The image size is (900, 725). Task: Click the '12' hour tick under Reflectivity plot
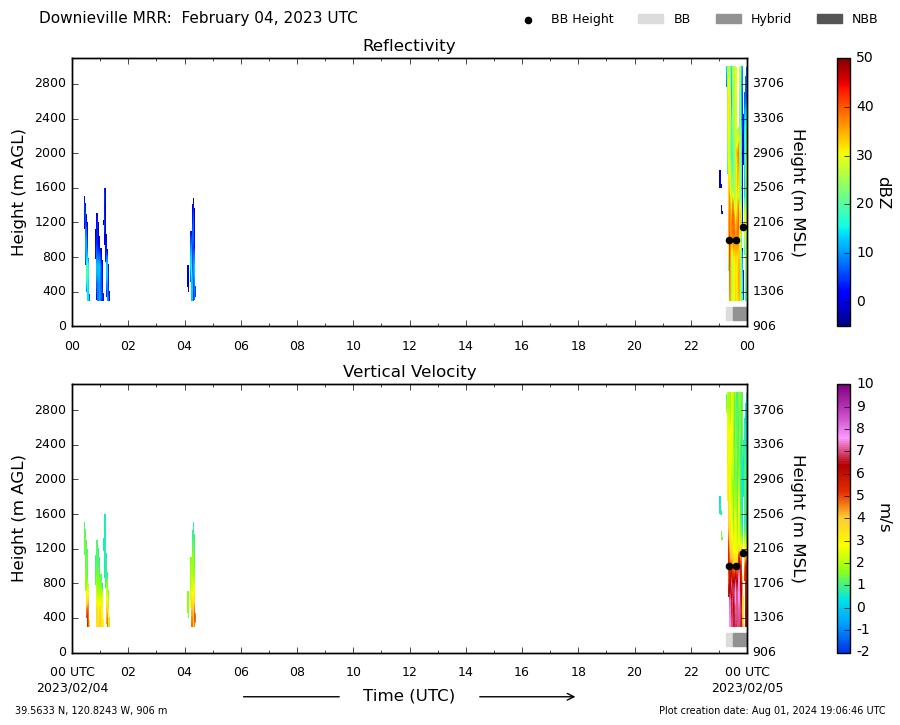coord(409,346)
